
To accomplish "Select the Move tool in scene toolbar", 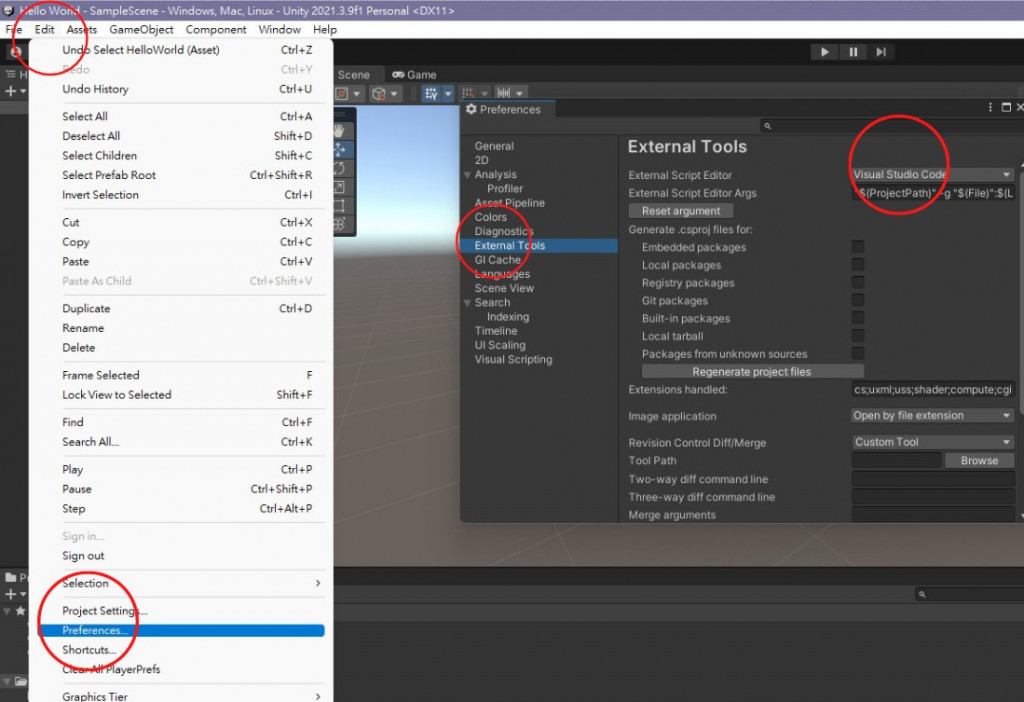I will (x=340, y=150).
